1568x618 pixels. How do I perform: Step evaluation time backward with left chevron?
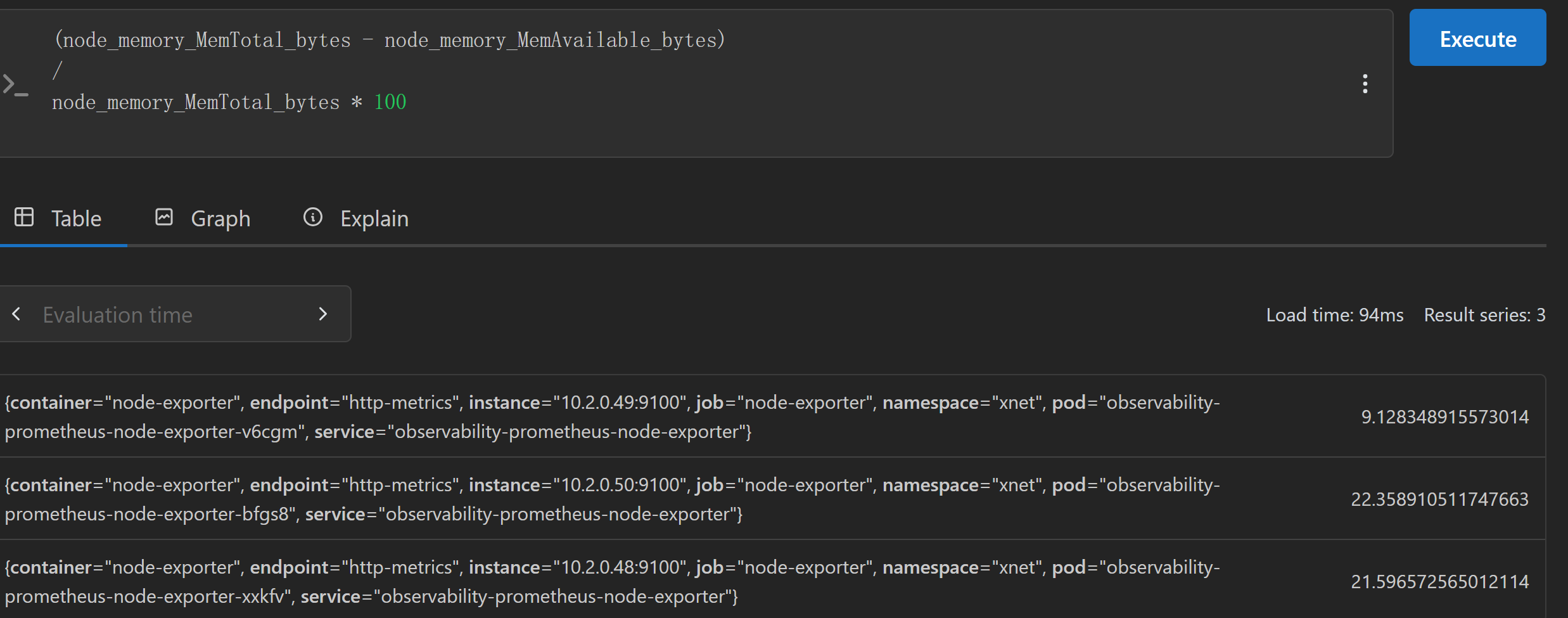16,314
